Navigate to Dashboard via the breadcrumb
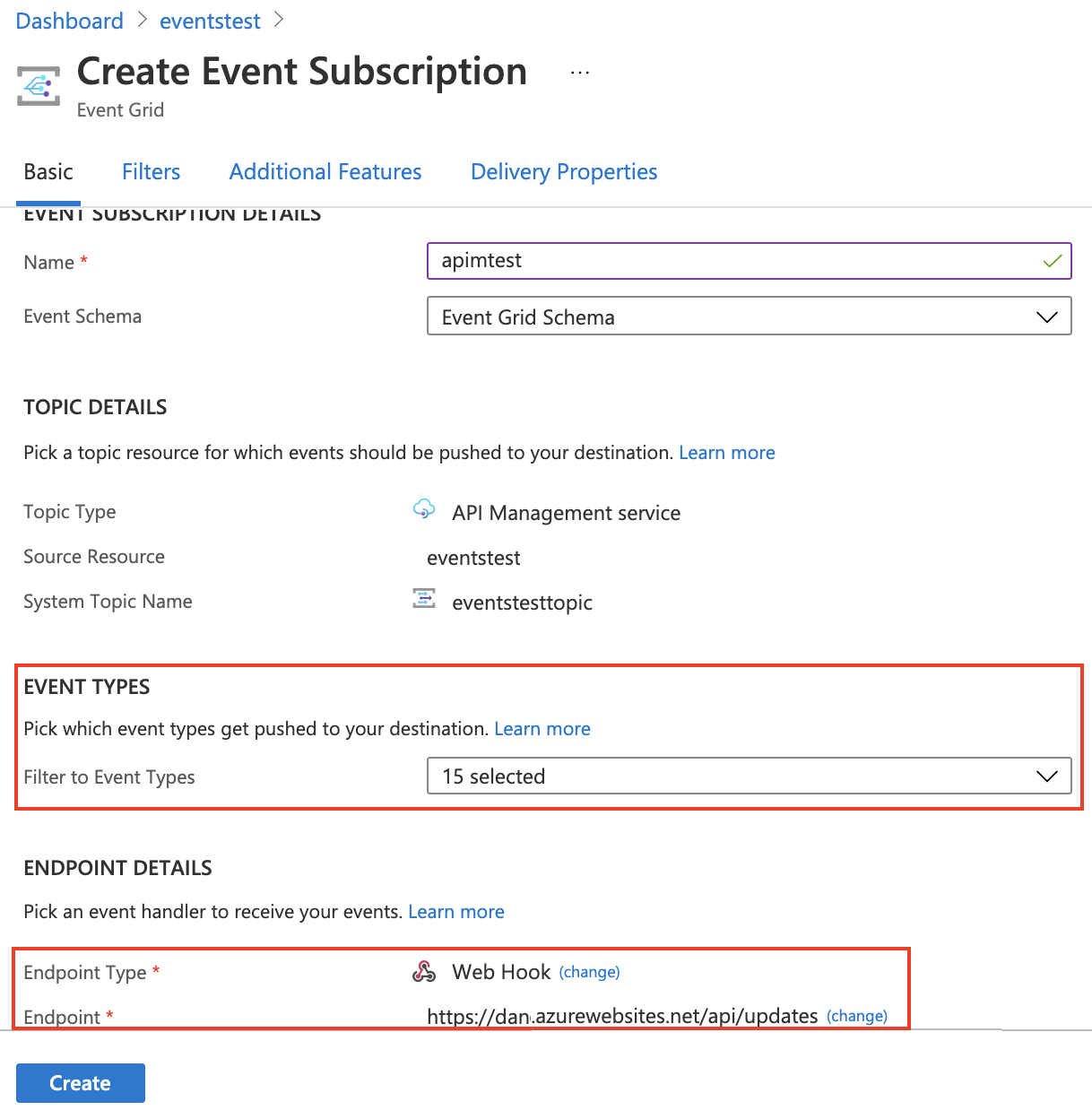 point(69,20)
